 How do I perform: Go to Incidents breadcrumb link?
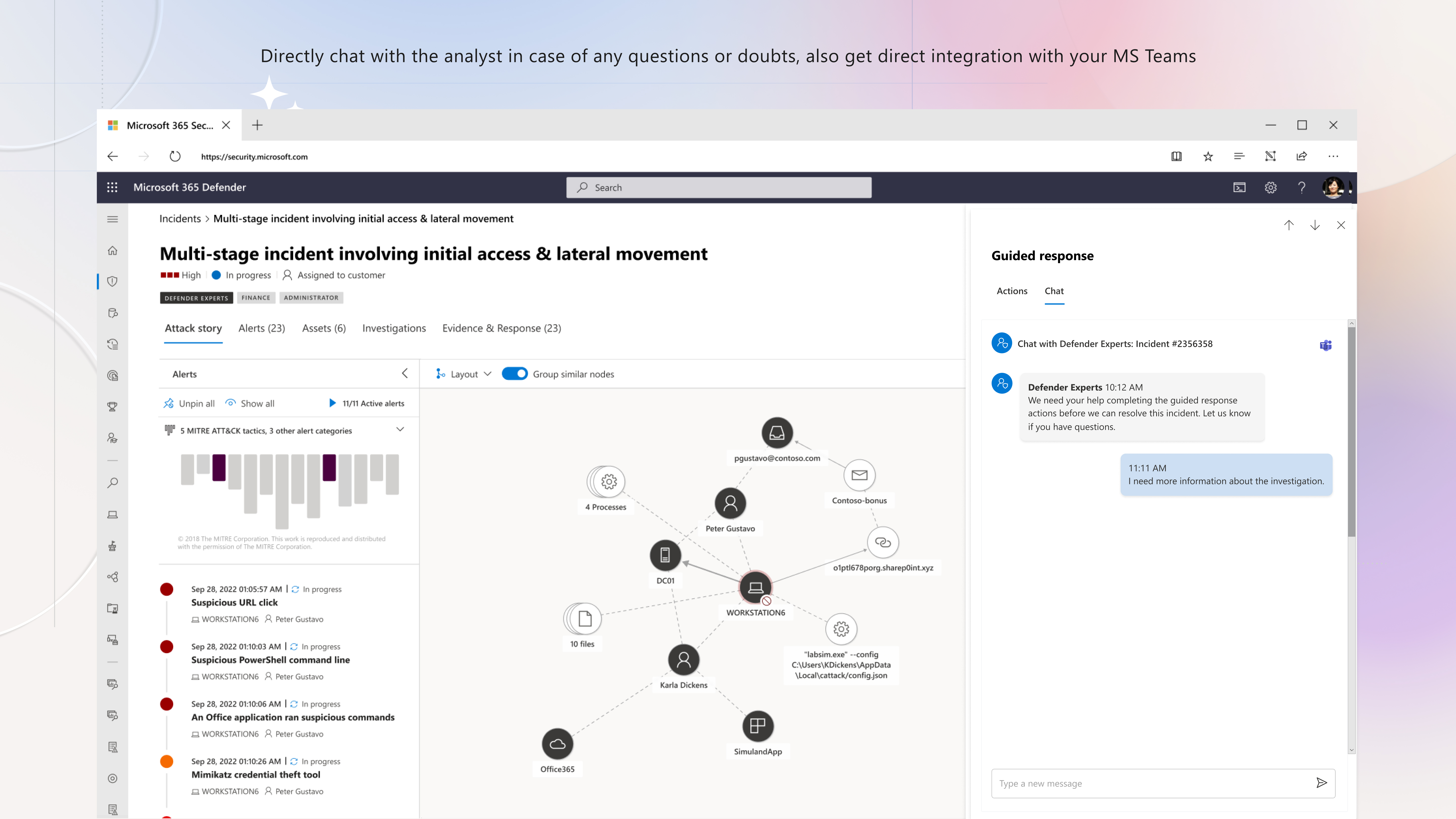180,219
